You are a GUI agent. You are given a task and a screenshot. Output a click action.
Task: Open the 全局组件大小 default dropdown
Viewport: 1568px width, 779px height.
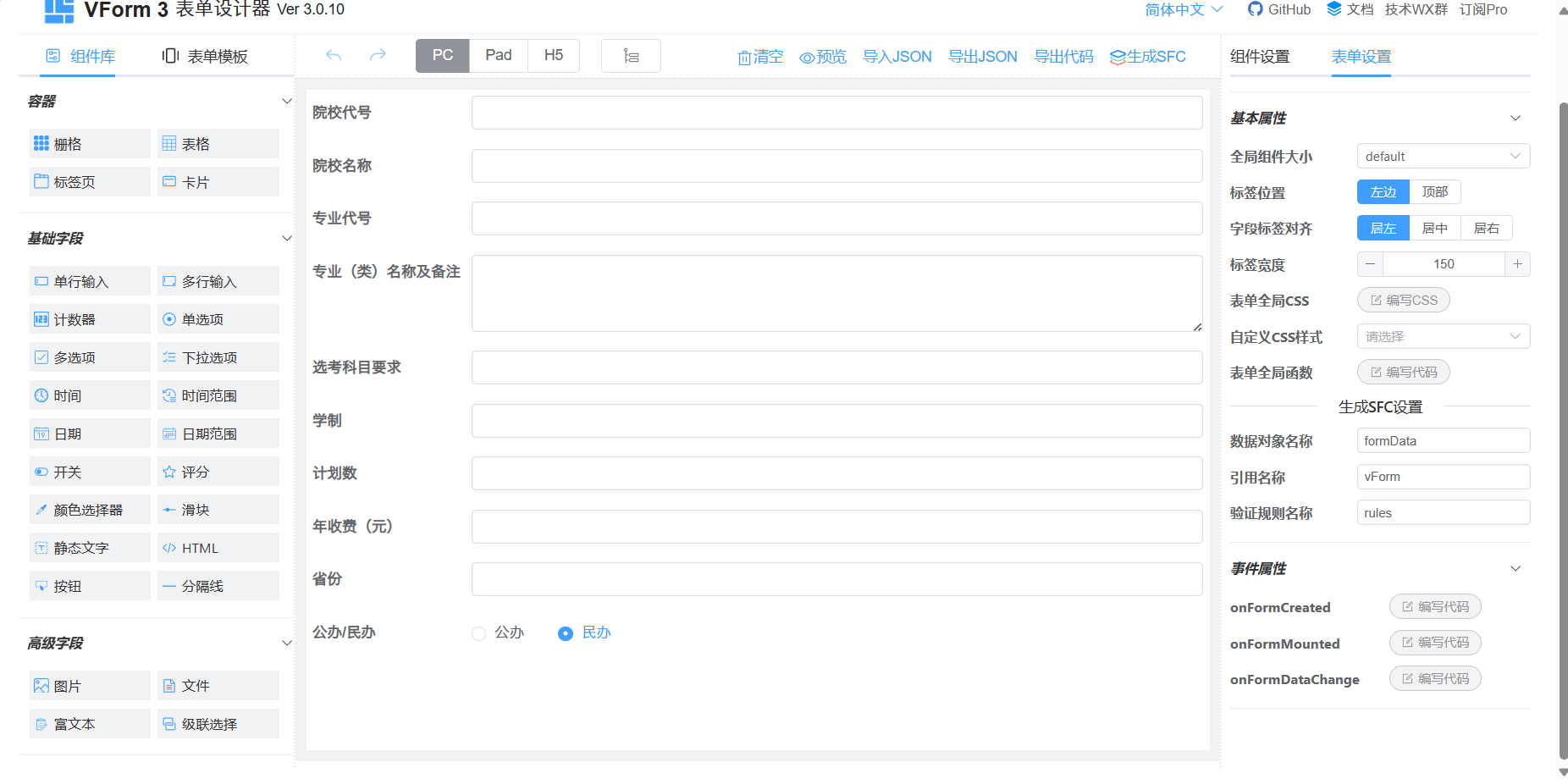tap(1443, 157)
